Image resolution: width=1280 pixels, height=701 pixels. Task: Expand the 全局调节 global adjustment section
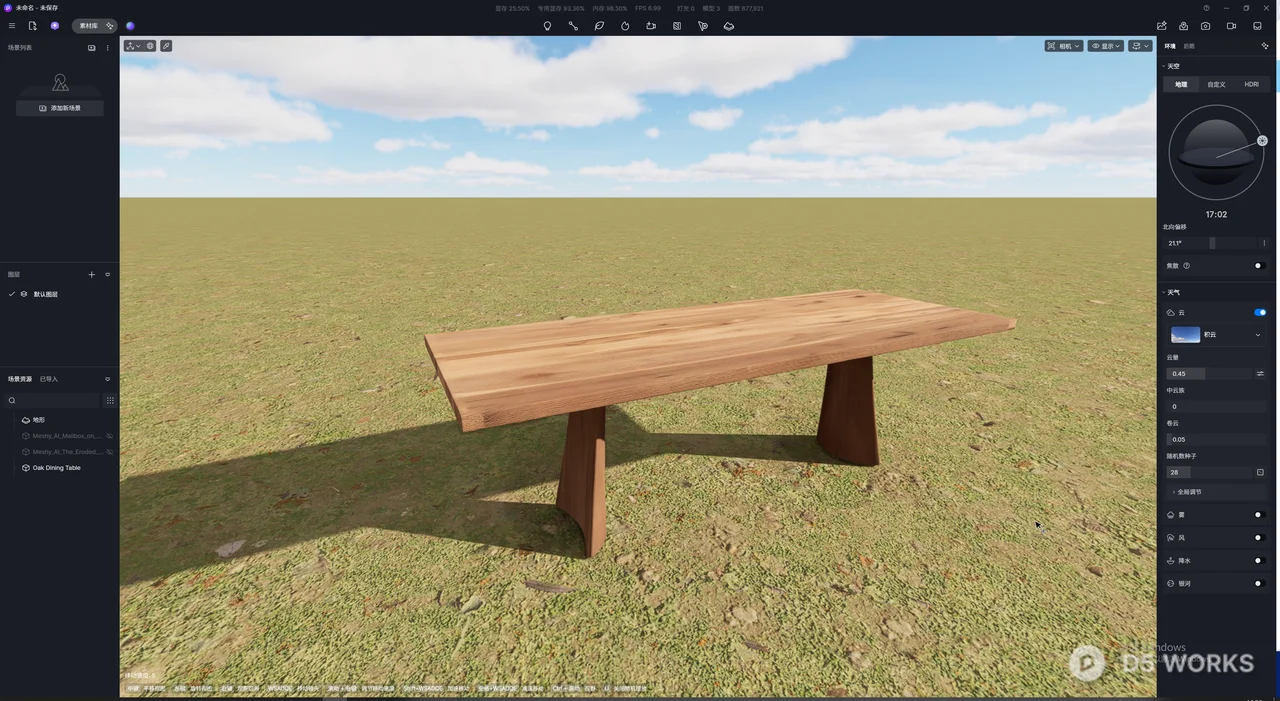[x=1216, y=492]
